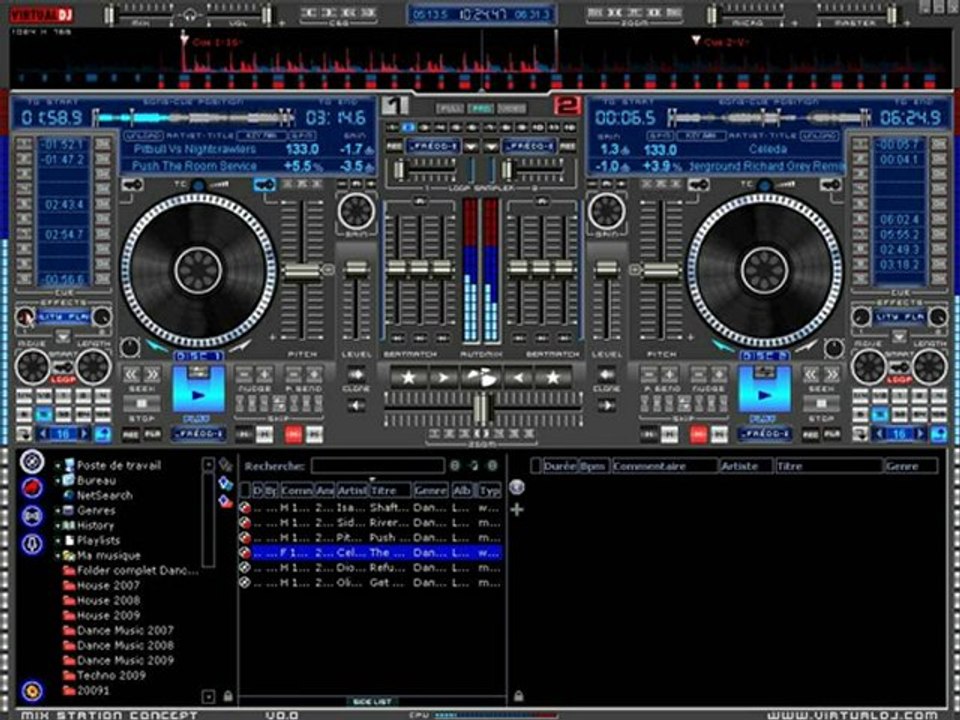The width and height of the screenshot is (960, 720).
Task: Open the deck 2 effects dropdown arrow
Action: [899, 336]
